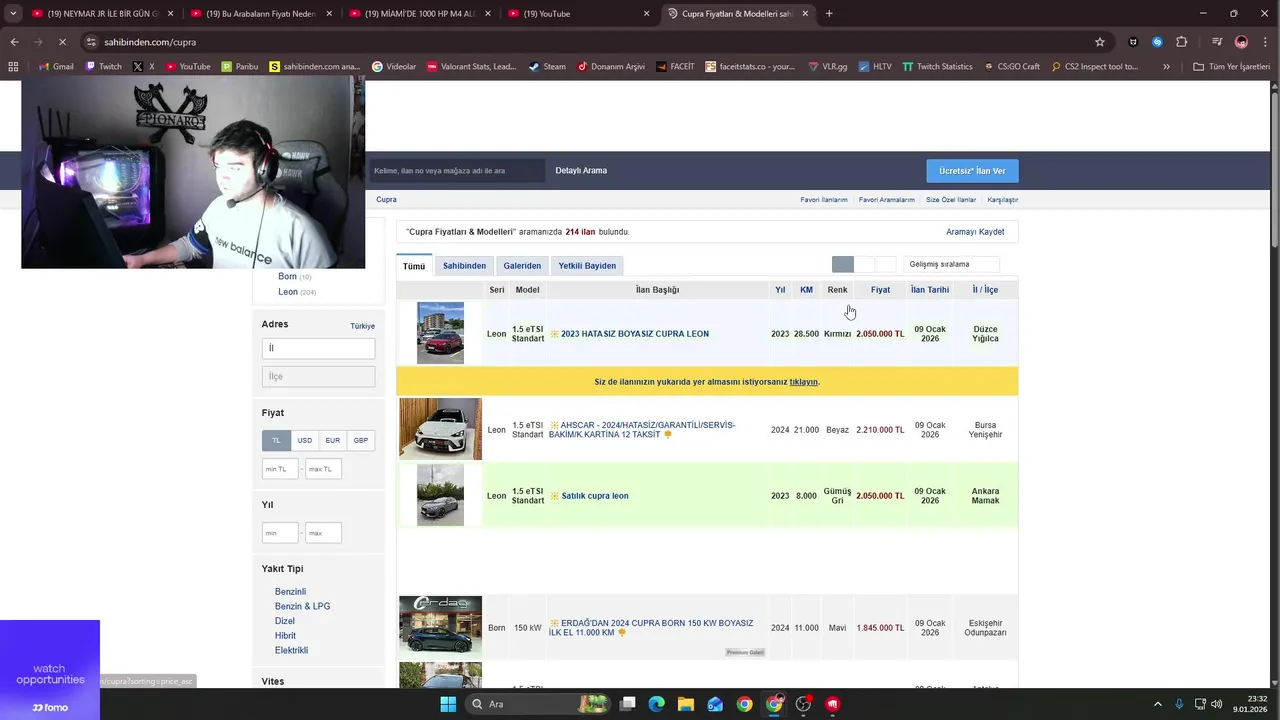Select the Tümü listings tab
The height and width of the screenshot is (720, 1280).
point(414,265)
